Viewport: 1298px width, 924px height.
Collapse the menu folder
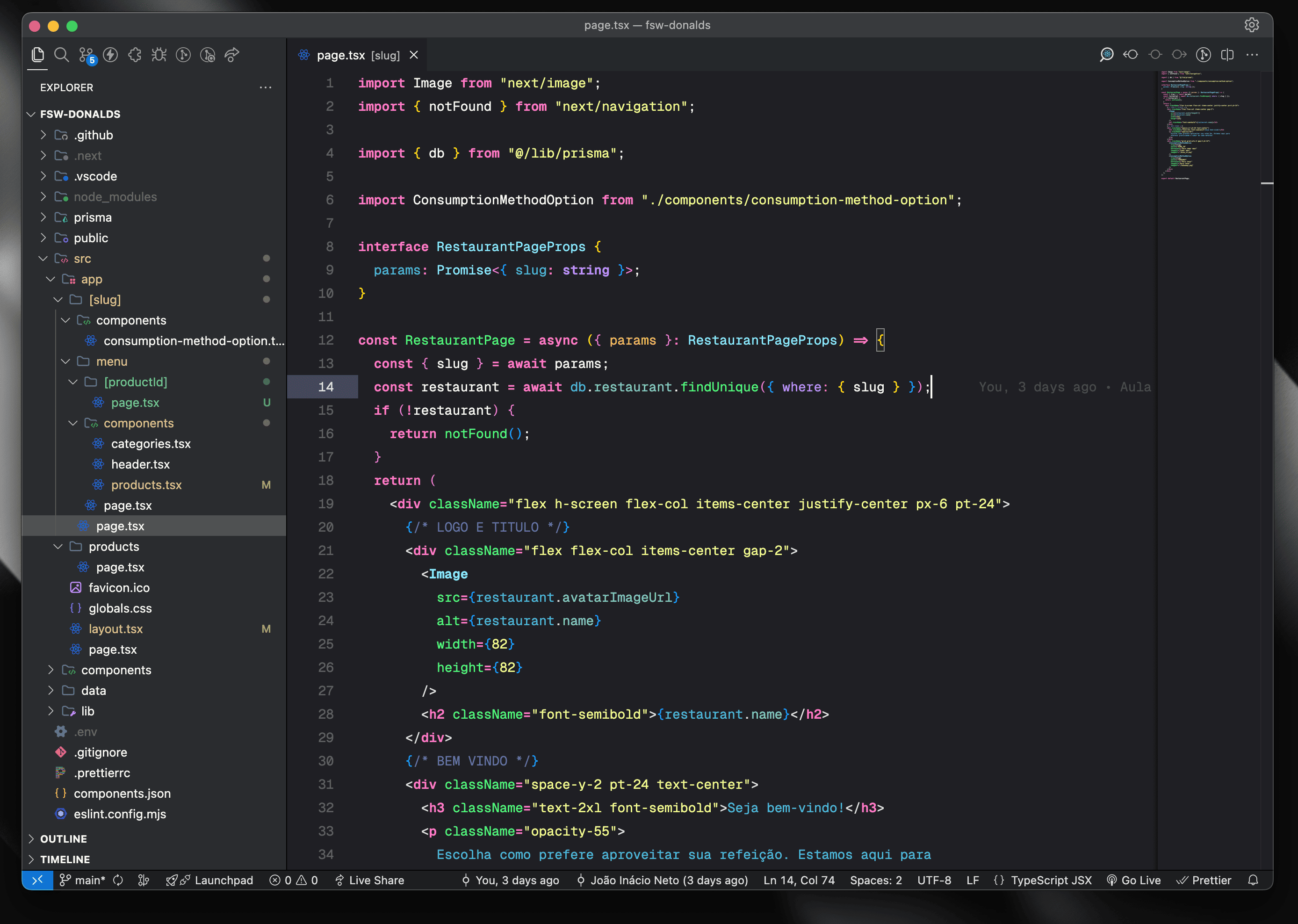tap(111, 361)
